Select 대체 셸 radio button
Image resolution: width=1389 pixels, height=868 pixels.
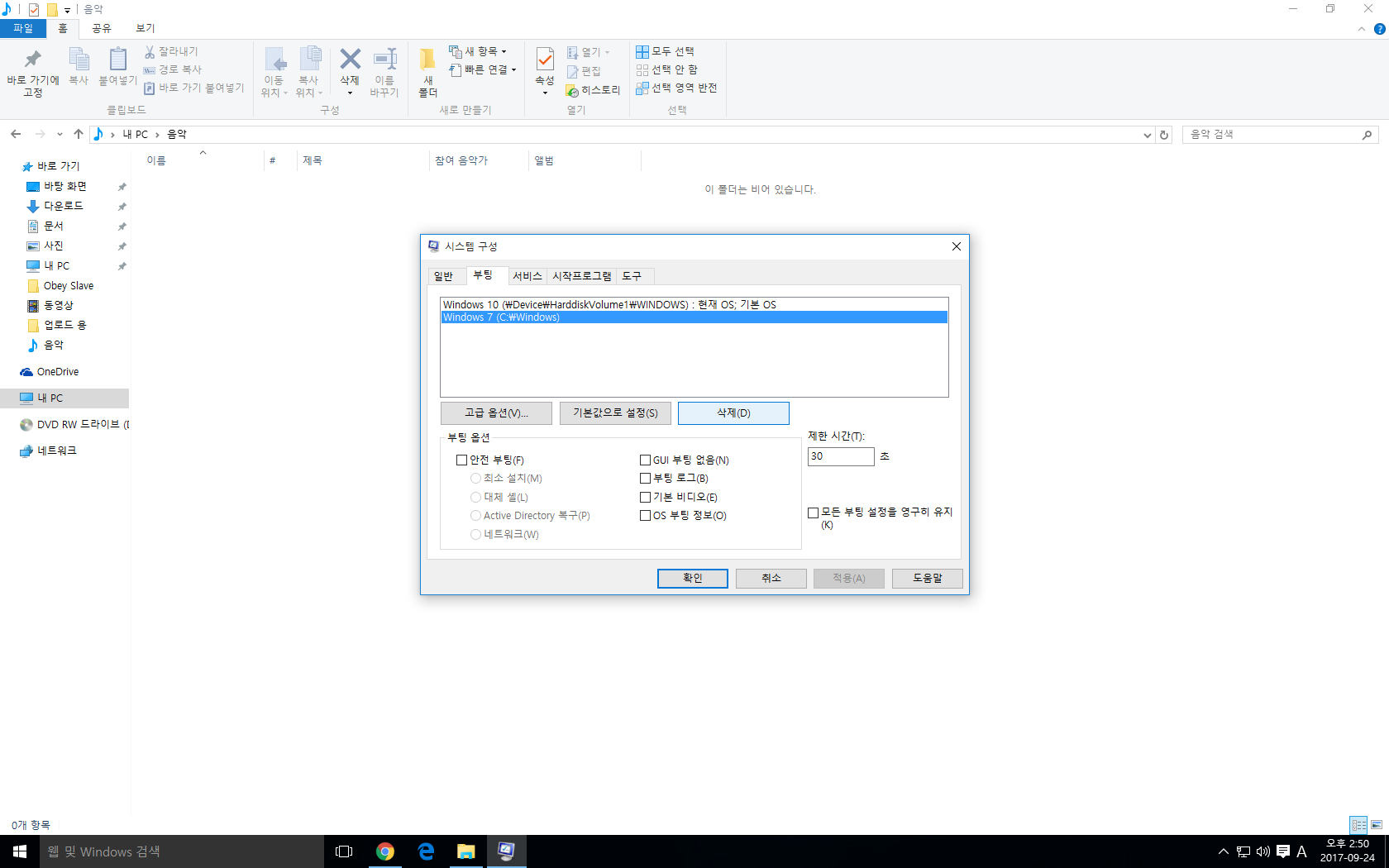(x=475, y=497)
